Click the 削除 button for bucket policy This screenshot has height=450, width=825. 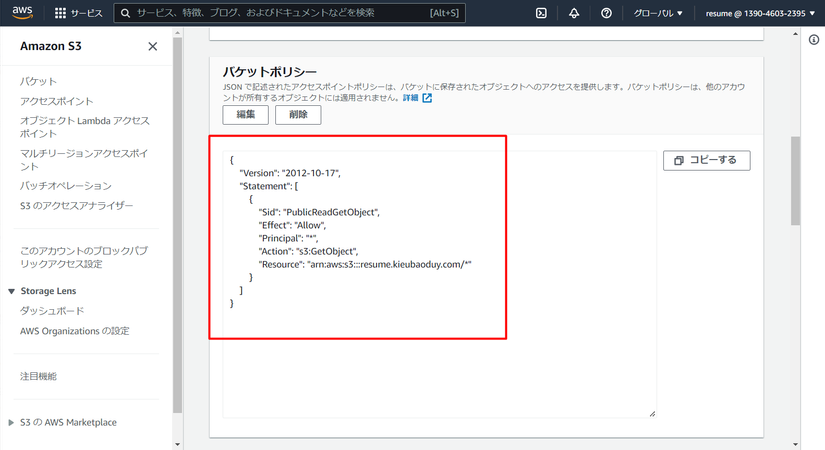coord(298,115)
